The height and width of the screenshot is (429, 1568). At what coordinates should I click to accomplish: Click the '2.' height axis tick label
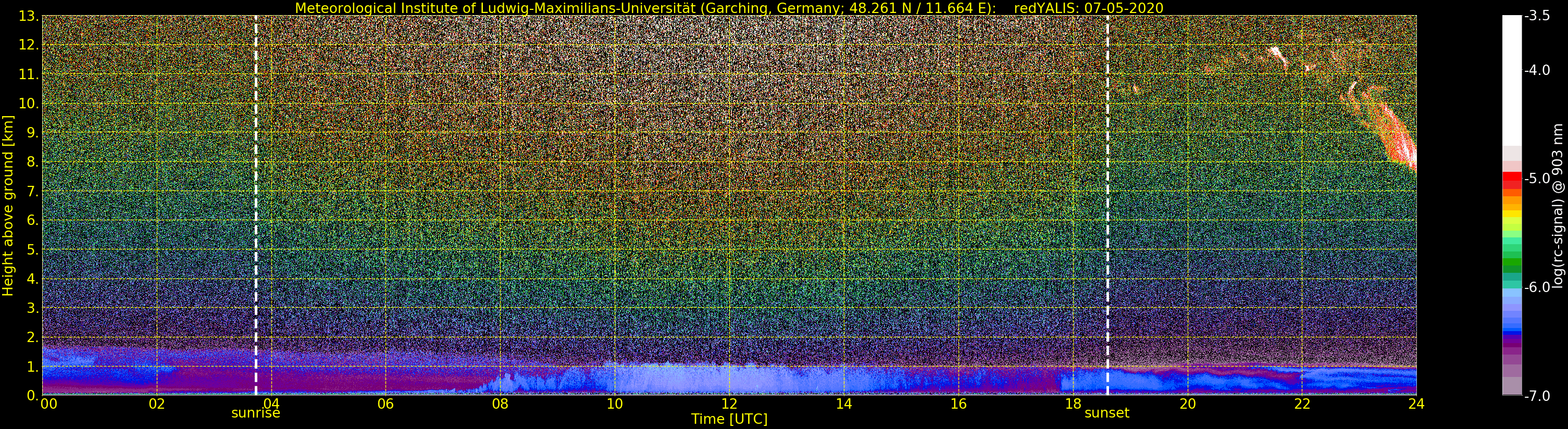(x=33, y=337)
